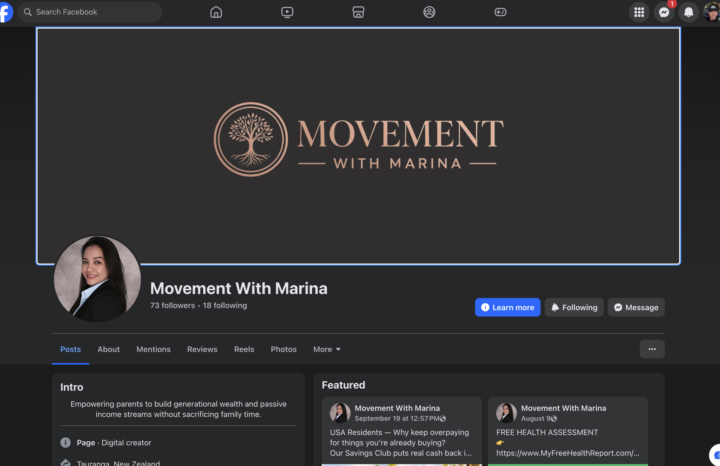Click the Message button
720x466 pixels.
coord(636,307)
